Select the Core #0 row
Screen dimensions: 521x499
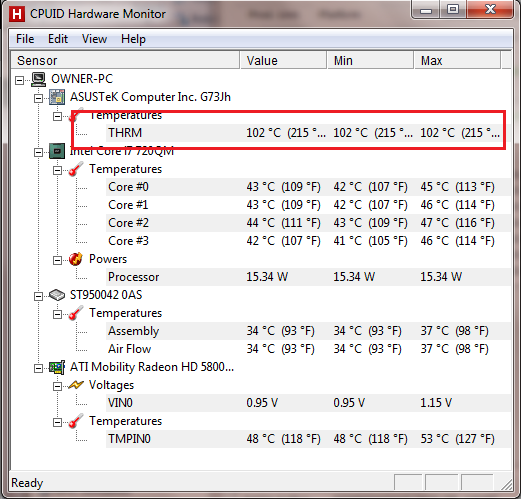tap(308, 187)
